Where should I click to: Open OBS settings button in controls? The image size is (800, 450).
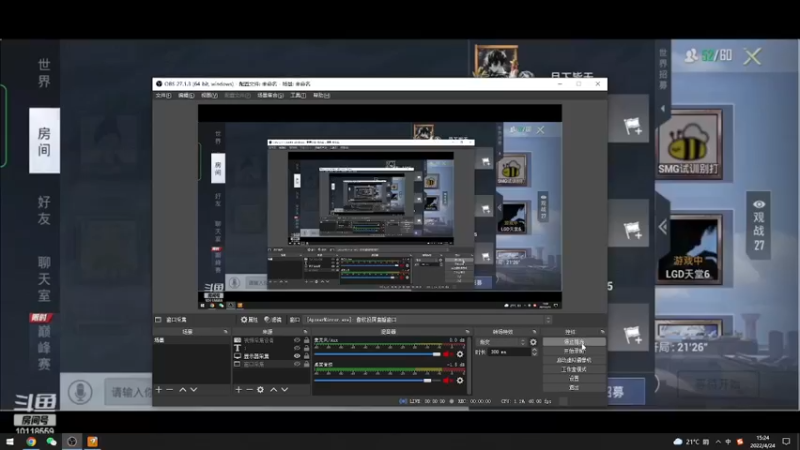coord(574,379)
